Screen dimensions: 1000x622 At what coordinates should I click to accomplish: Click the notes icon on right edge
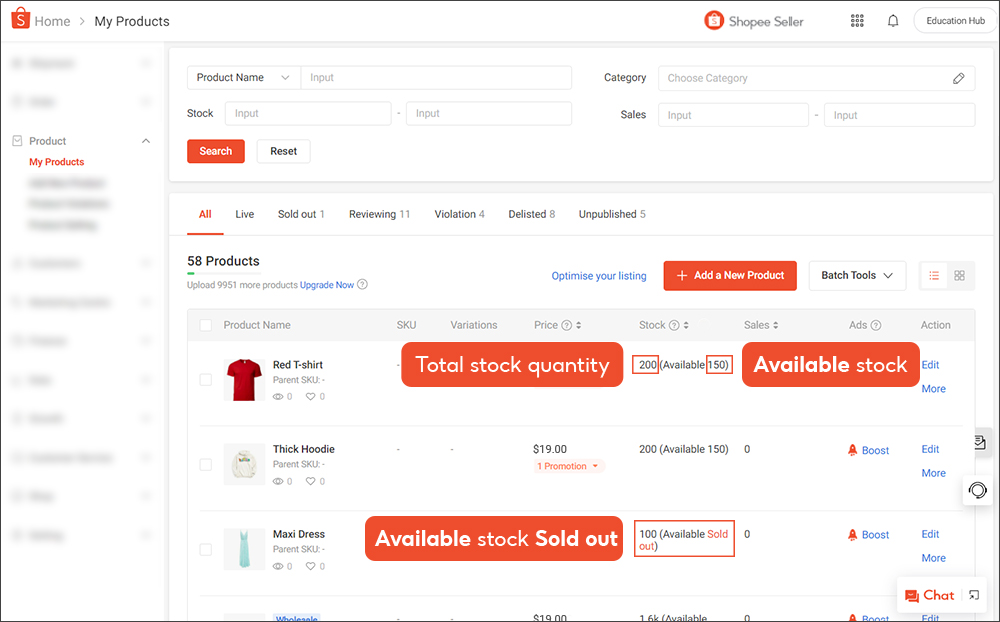coord(981,442)
